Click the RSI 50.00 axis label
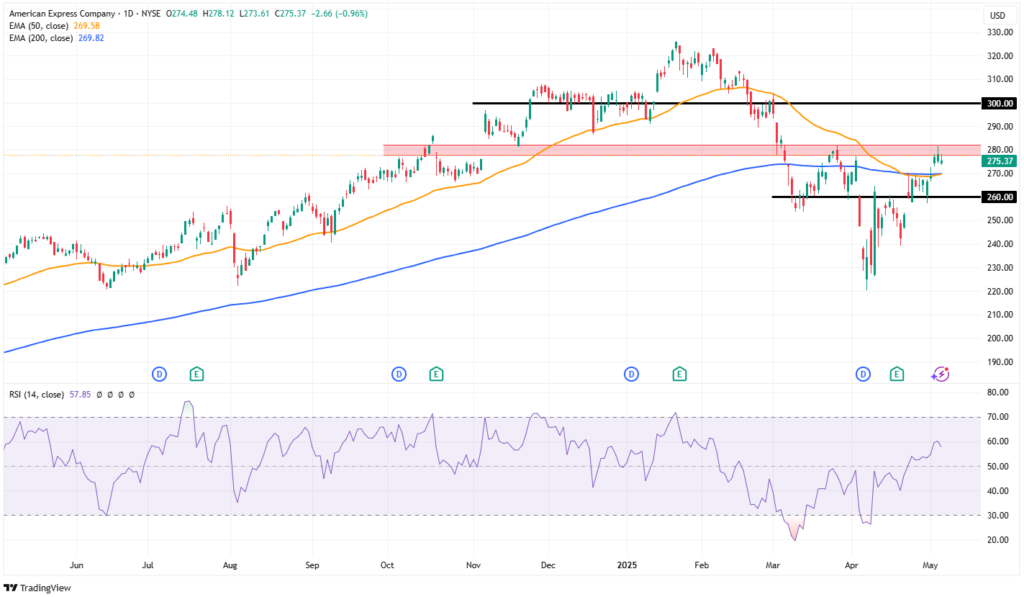Viewport: 1024px width, 597px height. (x=998, y=466)
